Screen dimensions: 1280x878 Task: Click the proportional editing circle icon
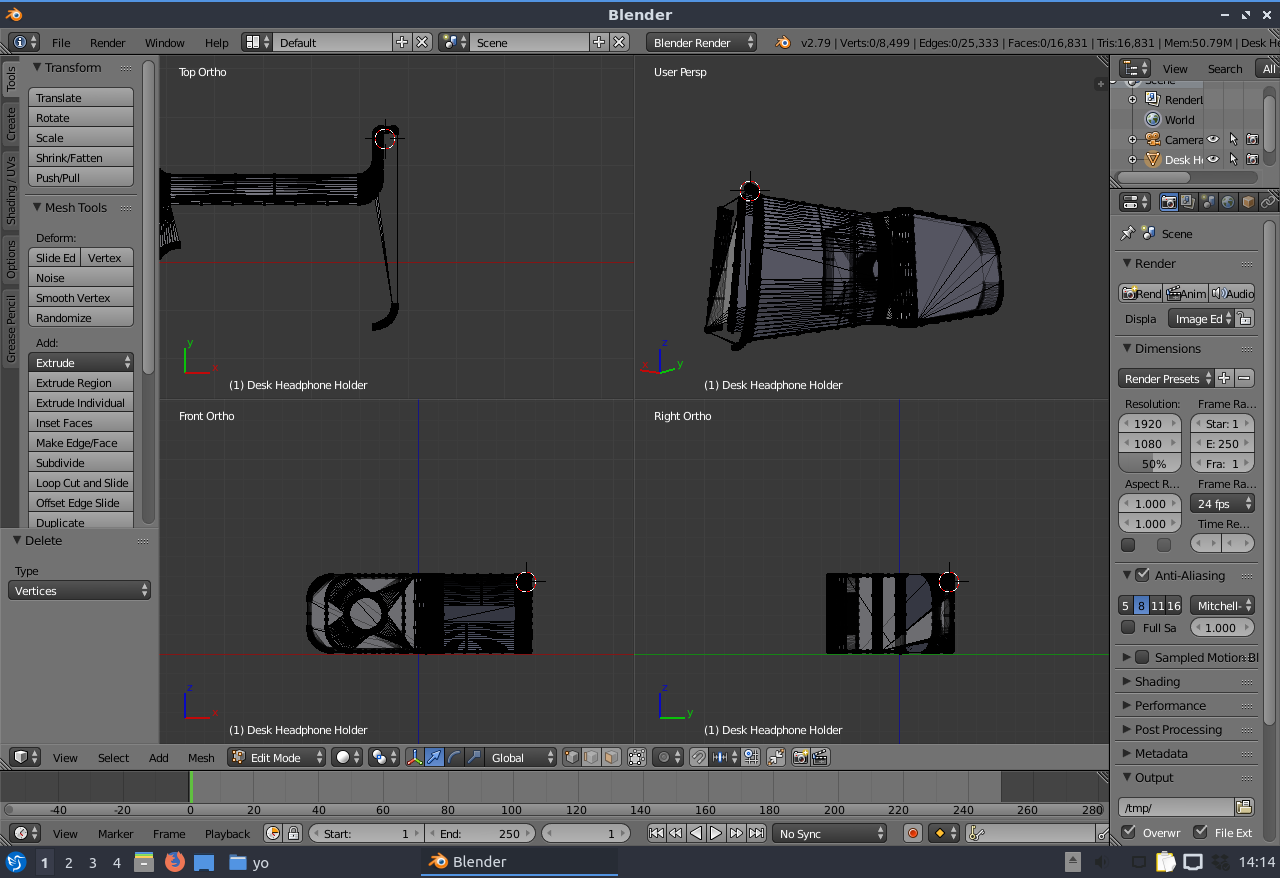666,757
